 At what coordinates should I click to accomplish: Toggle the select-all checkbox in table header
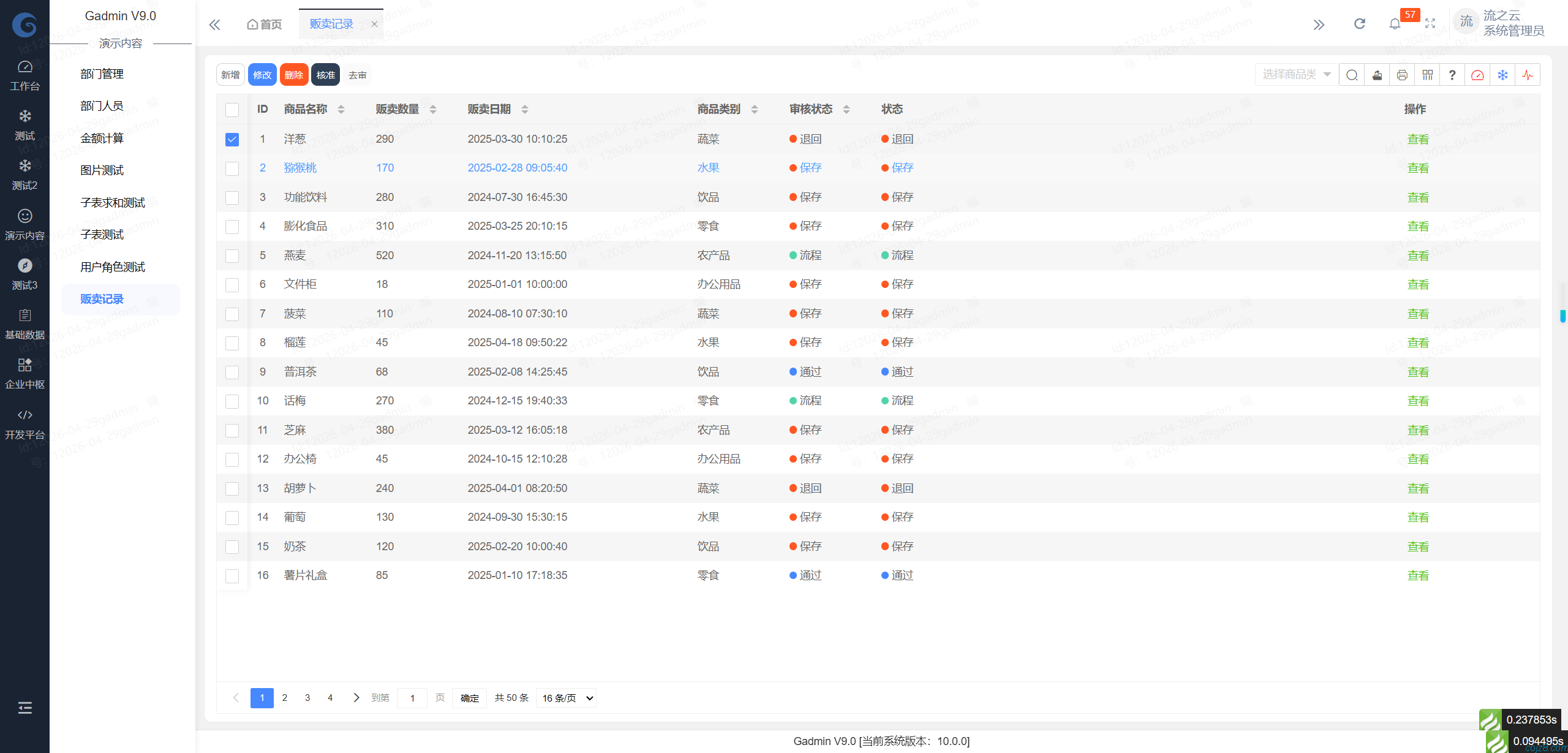pyautogui.click(x=232, y=109)
